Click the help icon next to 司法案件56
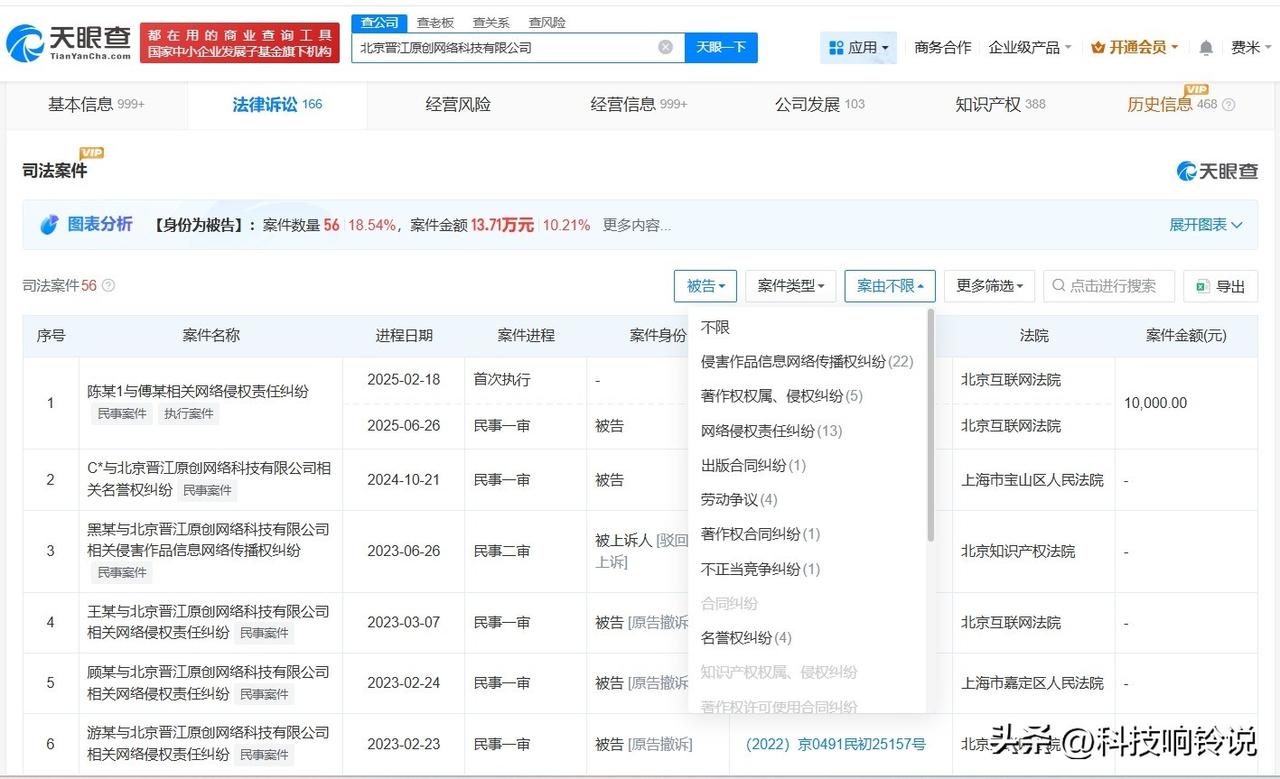 pyautogui.click(x=107, y=285)
